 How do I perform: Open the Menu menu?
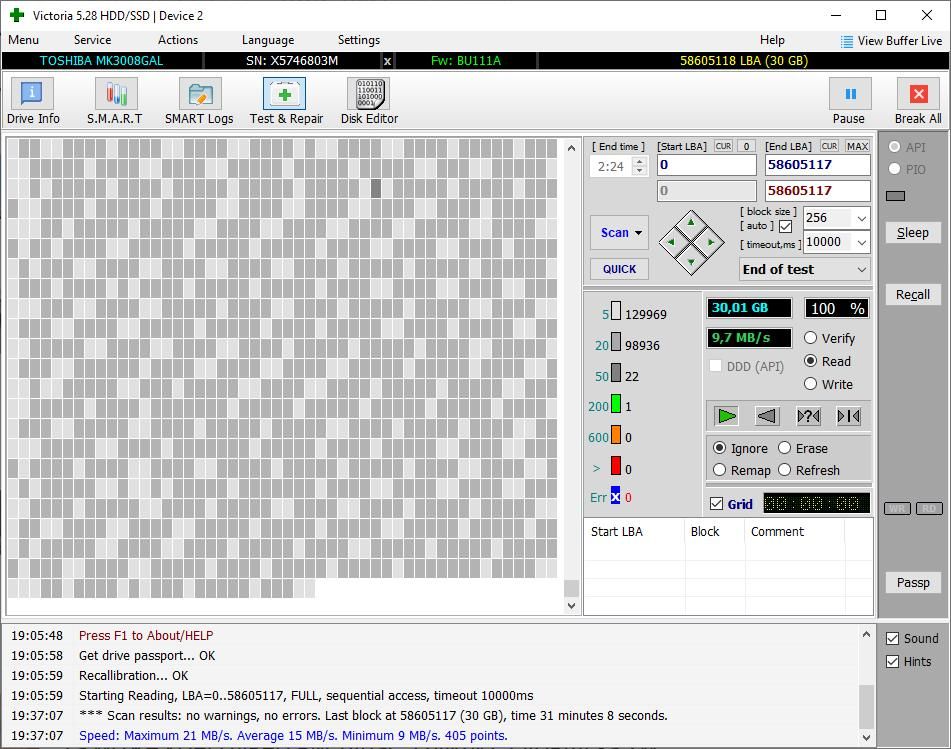(24, 40)
